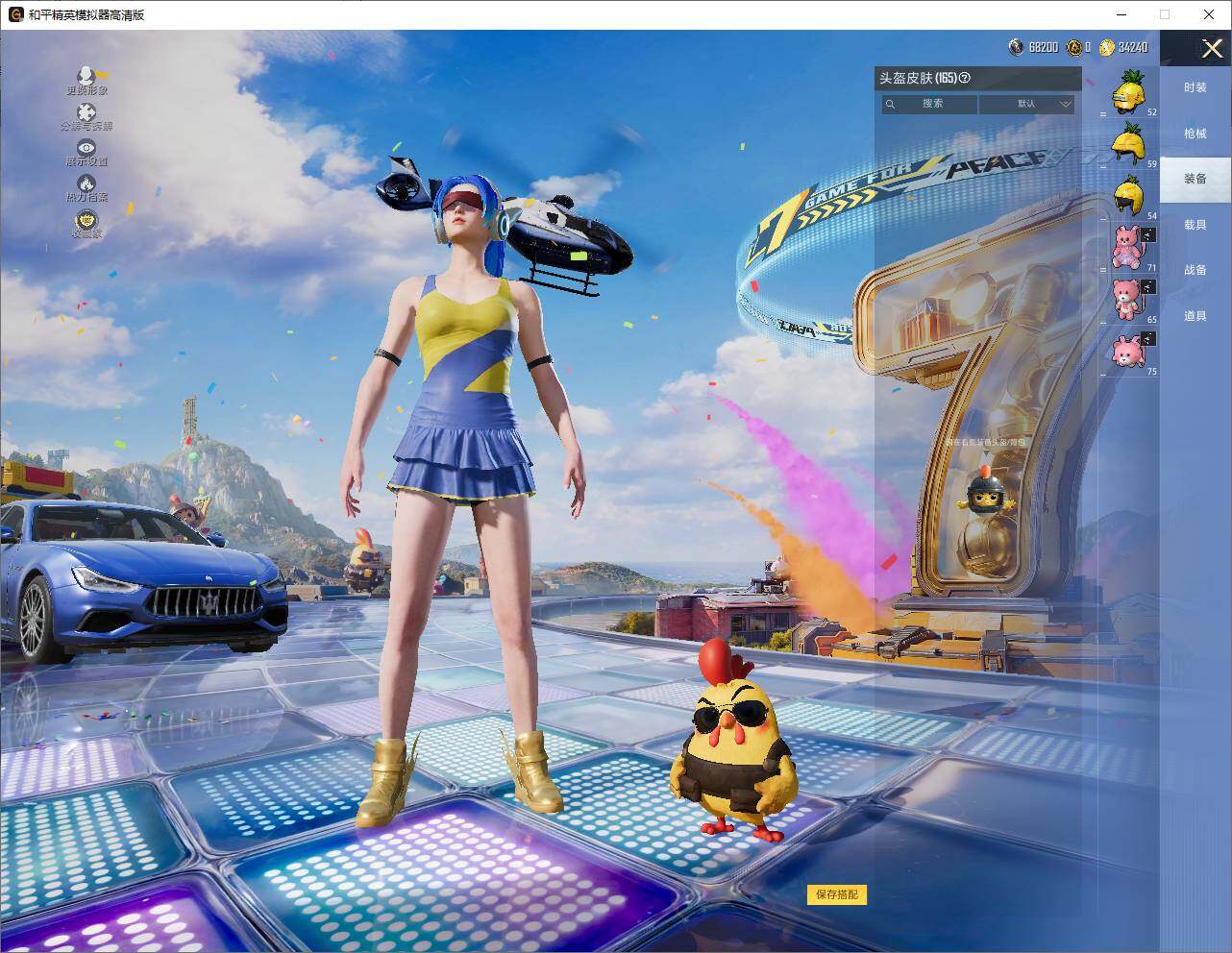Open the help icon beside 头盔皮肤 (165)
Screen dimensions: 1232x953
point(965,78)
